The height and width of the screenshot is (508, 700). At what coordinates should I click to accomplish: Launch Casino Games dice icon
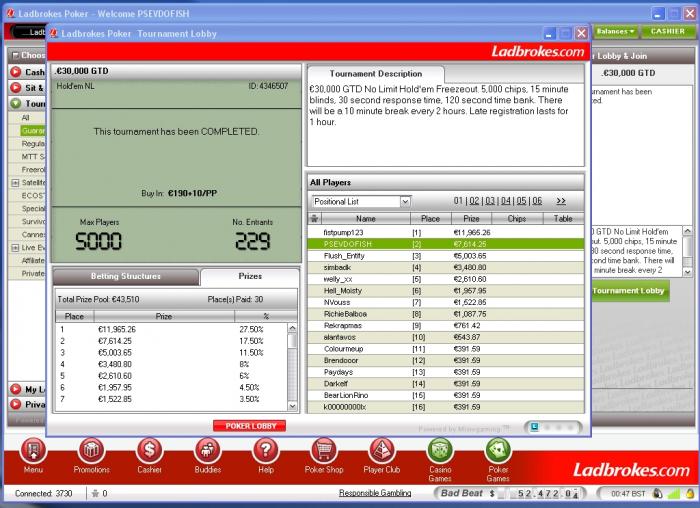tap(440, 451)
